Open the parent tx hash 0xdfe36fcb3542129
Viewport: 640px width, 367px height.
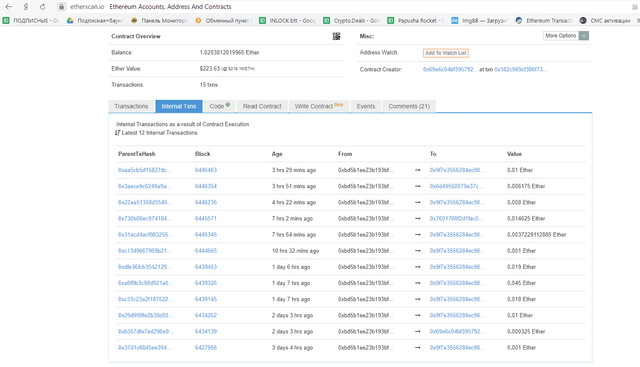coord(144,267)
